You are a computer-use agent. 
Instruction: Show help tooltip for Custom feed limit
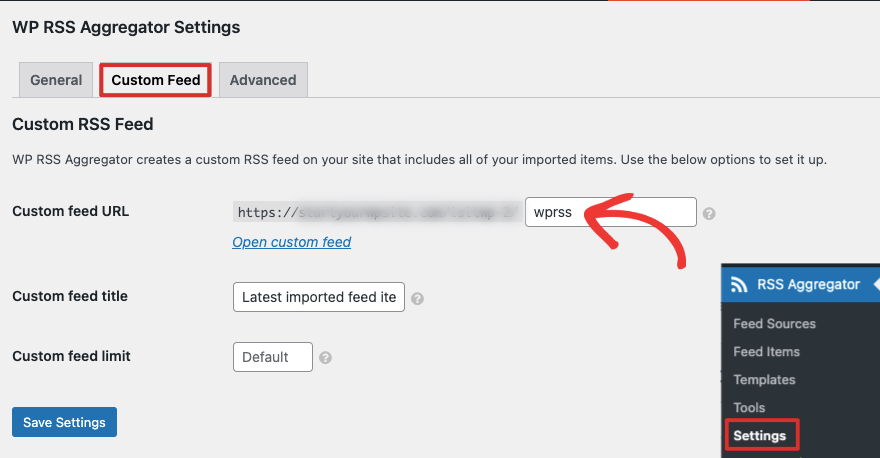325,358
